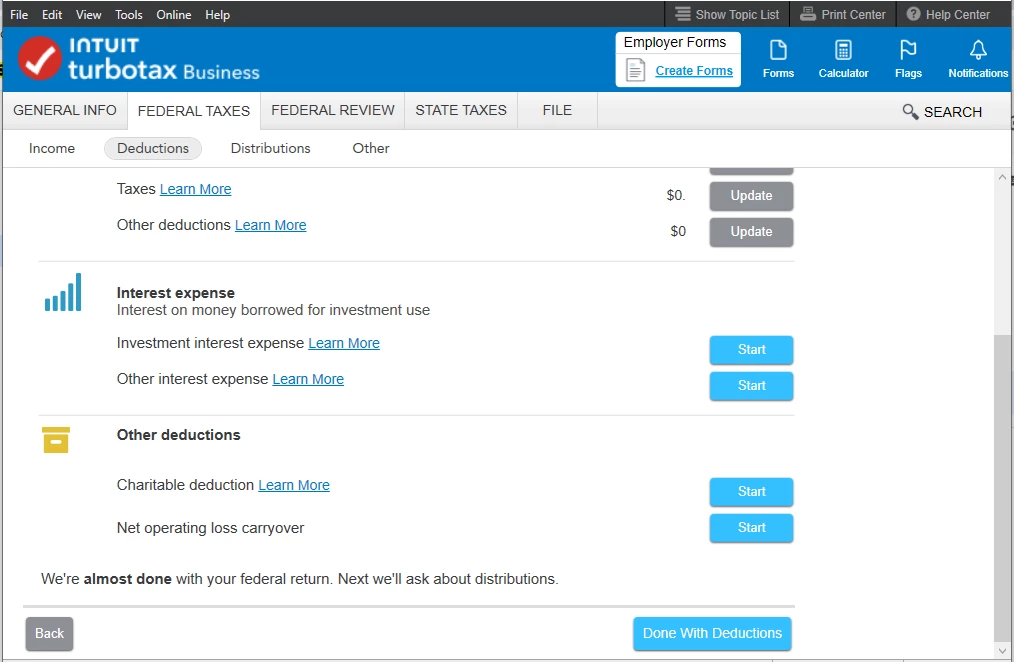Open the Distributions sub-tab
Image resolution: width=1014 pixels, height=662 pixels.
click(270, 148)
